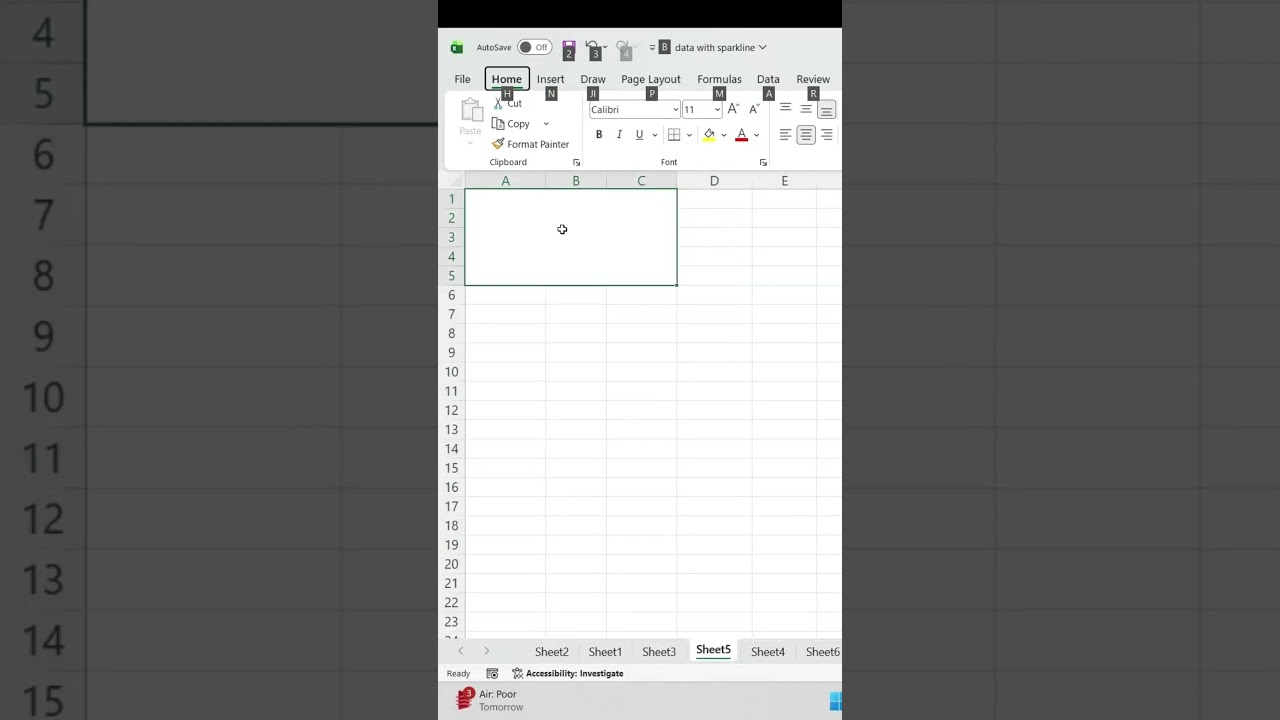The image size is (1280, 720).
Task: Switch to the Sheet6 tab
Action: pyautogui.click(x=822, y=652)
